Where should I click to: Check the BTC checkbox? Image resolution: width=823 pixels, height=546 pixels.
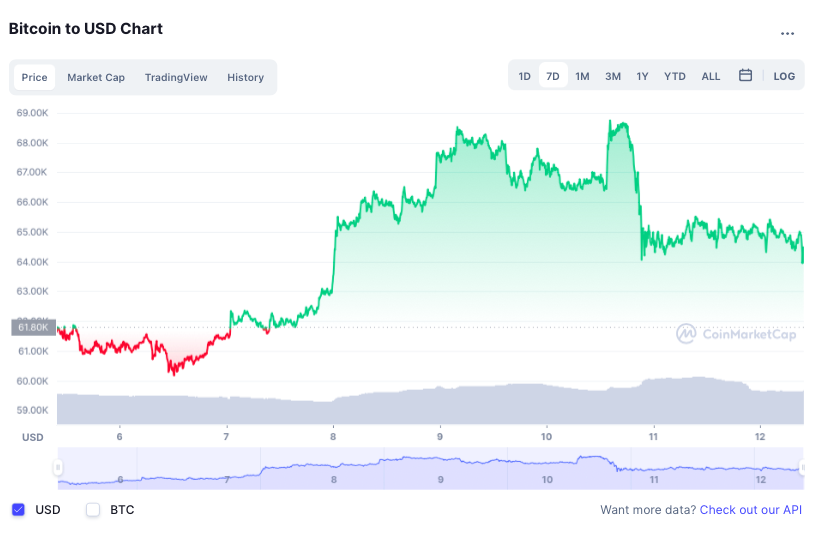(93, 510)
